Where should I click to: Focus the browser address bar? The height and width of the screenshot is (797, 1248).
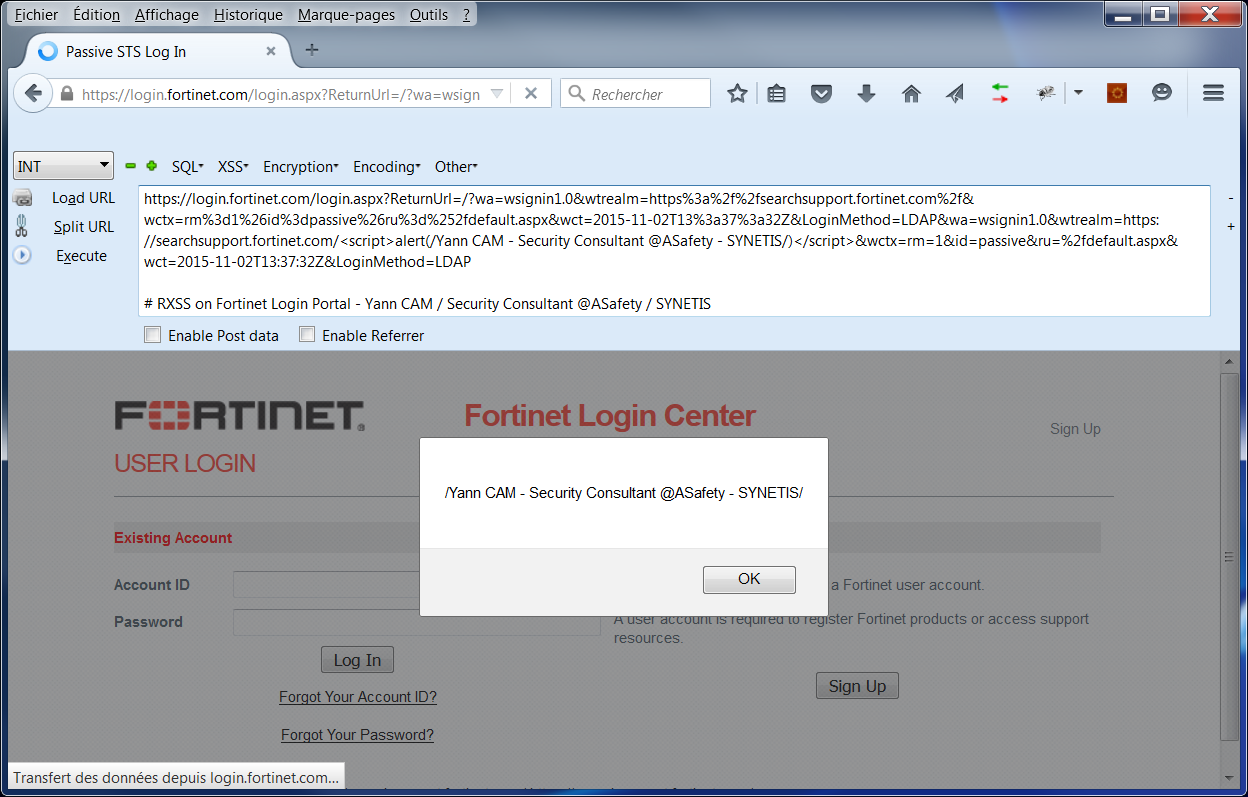[281, 94]
